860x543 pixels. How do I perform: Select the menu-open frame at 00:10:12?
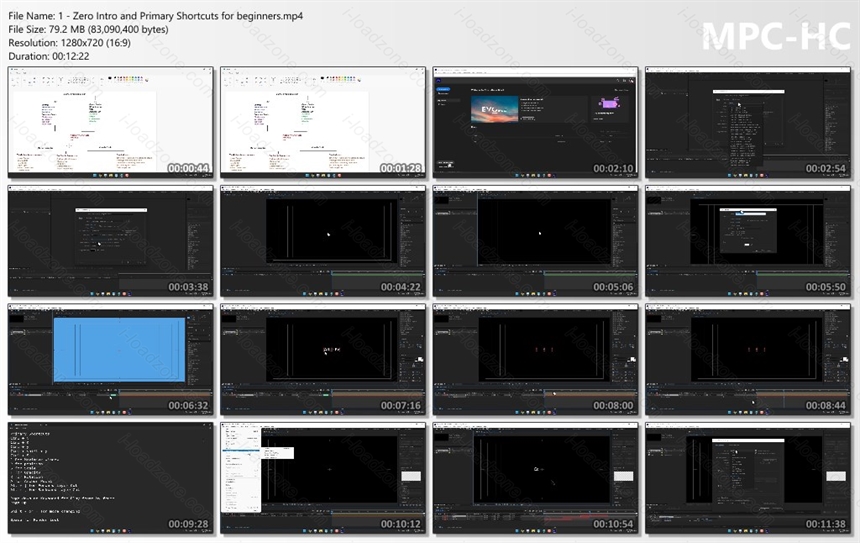[323, 478]
